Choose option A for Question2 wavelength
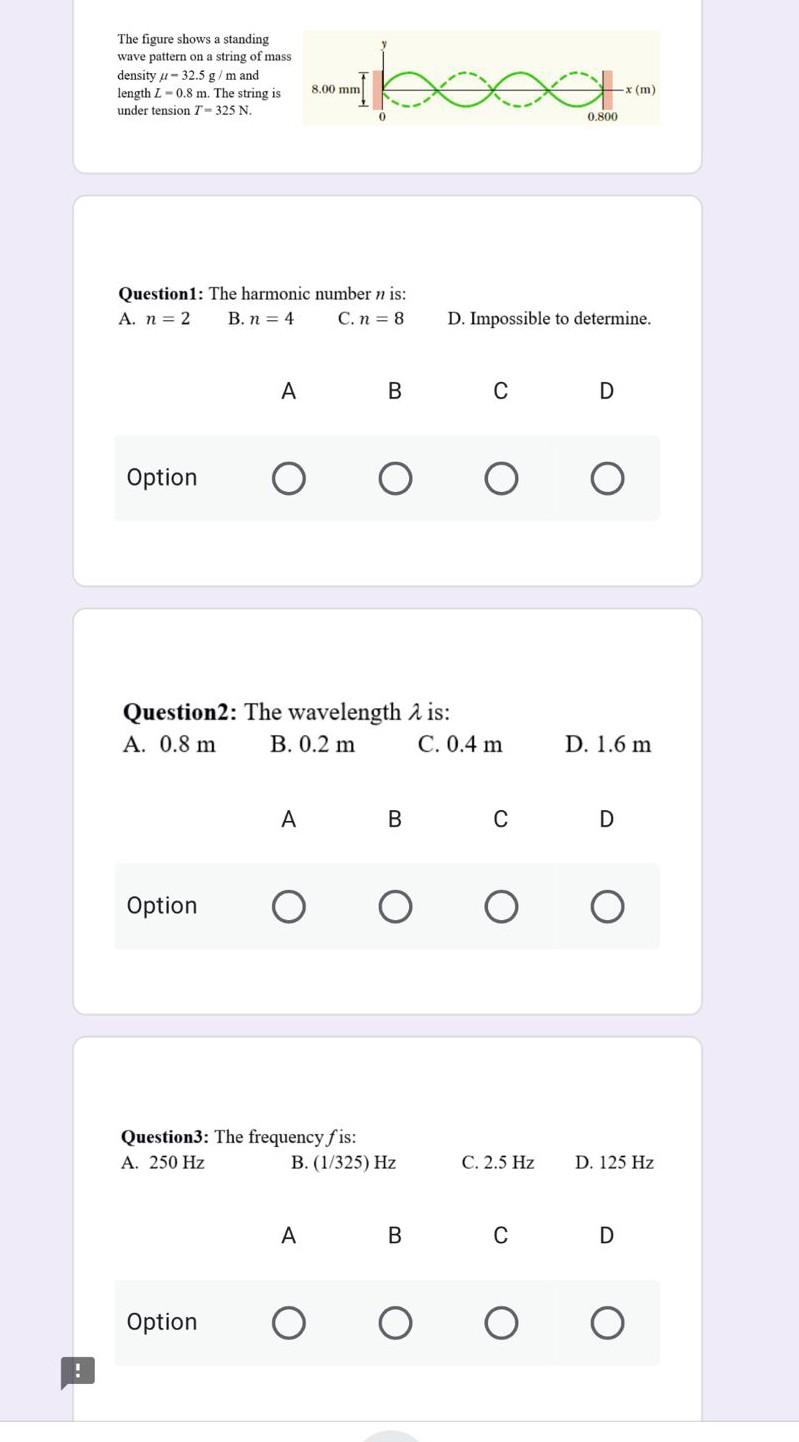 289,907
